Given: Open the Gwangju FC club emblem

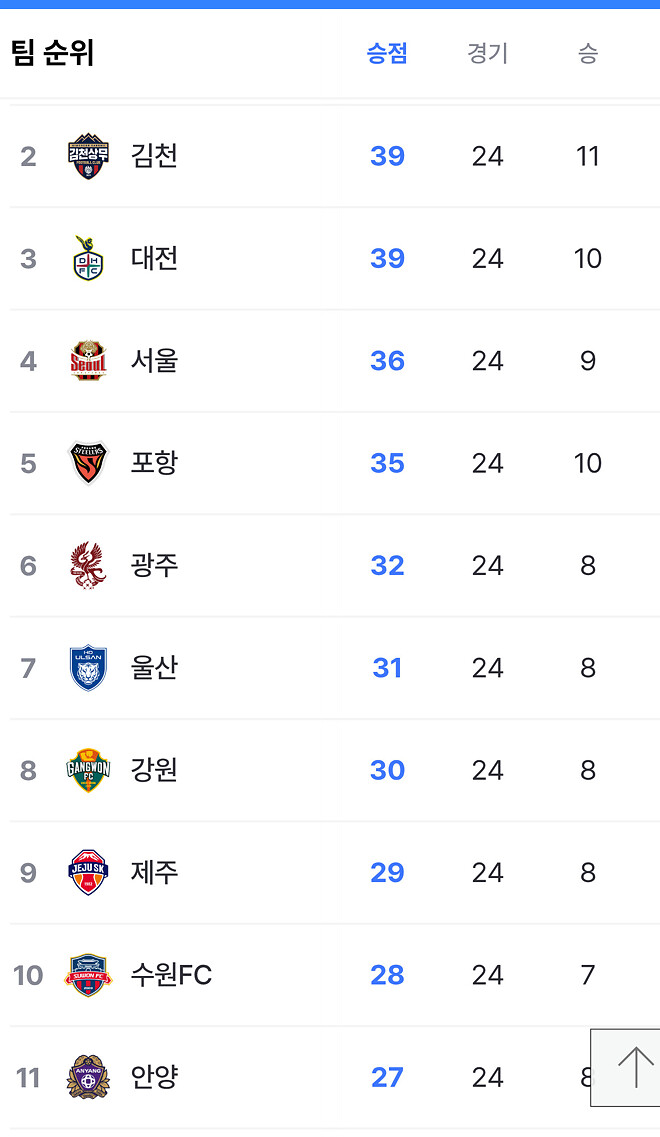Looking at the screenshot, I should 88,565.
